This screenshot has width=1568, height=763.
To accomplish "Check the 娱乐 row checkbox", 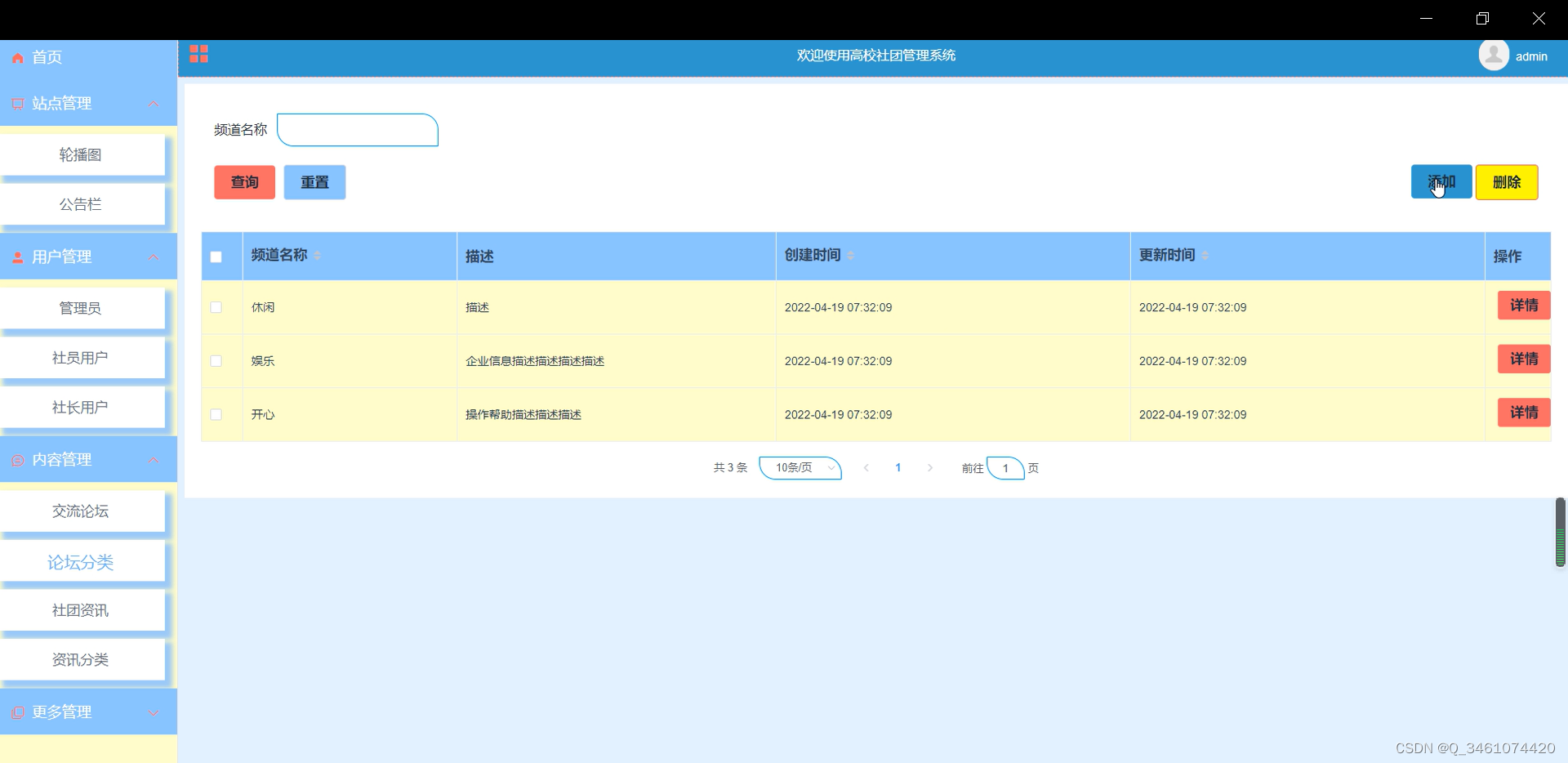I will (216, 361).
